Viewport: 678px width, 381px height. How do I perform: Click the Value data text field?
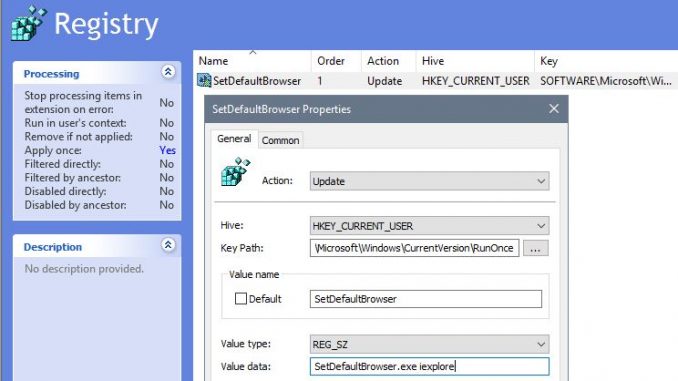pos(429,366)
